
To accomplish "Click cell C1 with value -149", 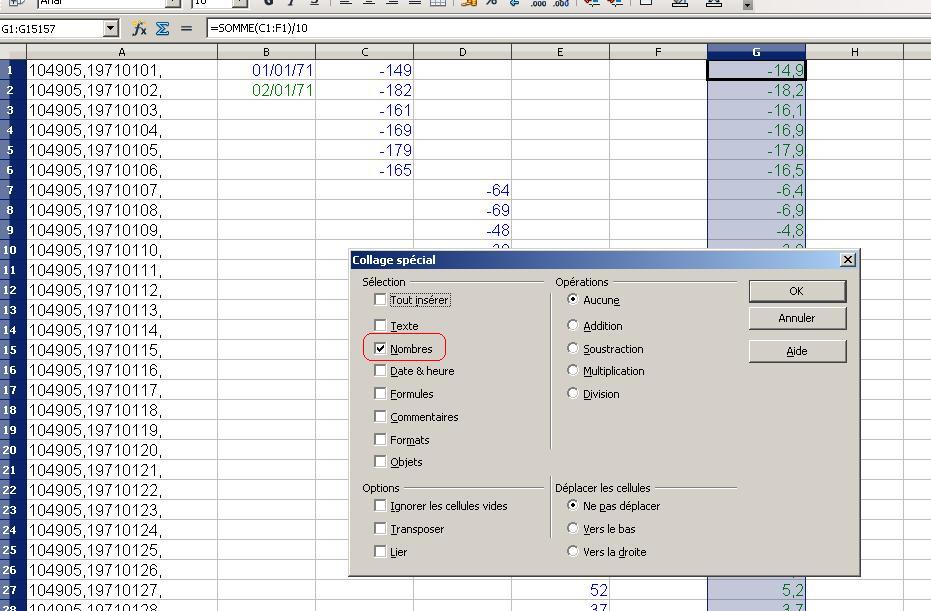I will tap(365, 70).
